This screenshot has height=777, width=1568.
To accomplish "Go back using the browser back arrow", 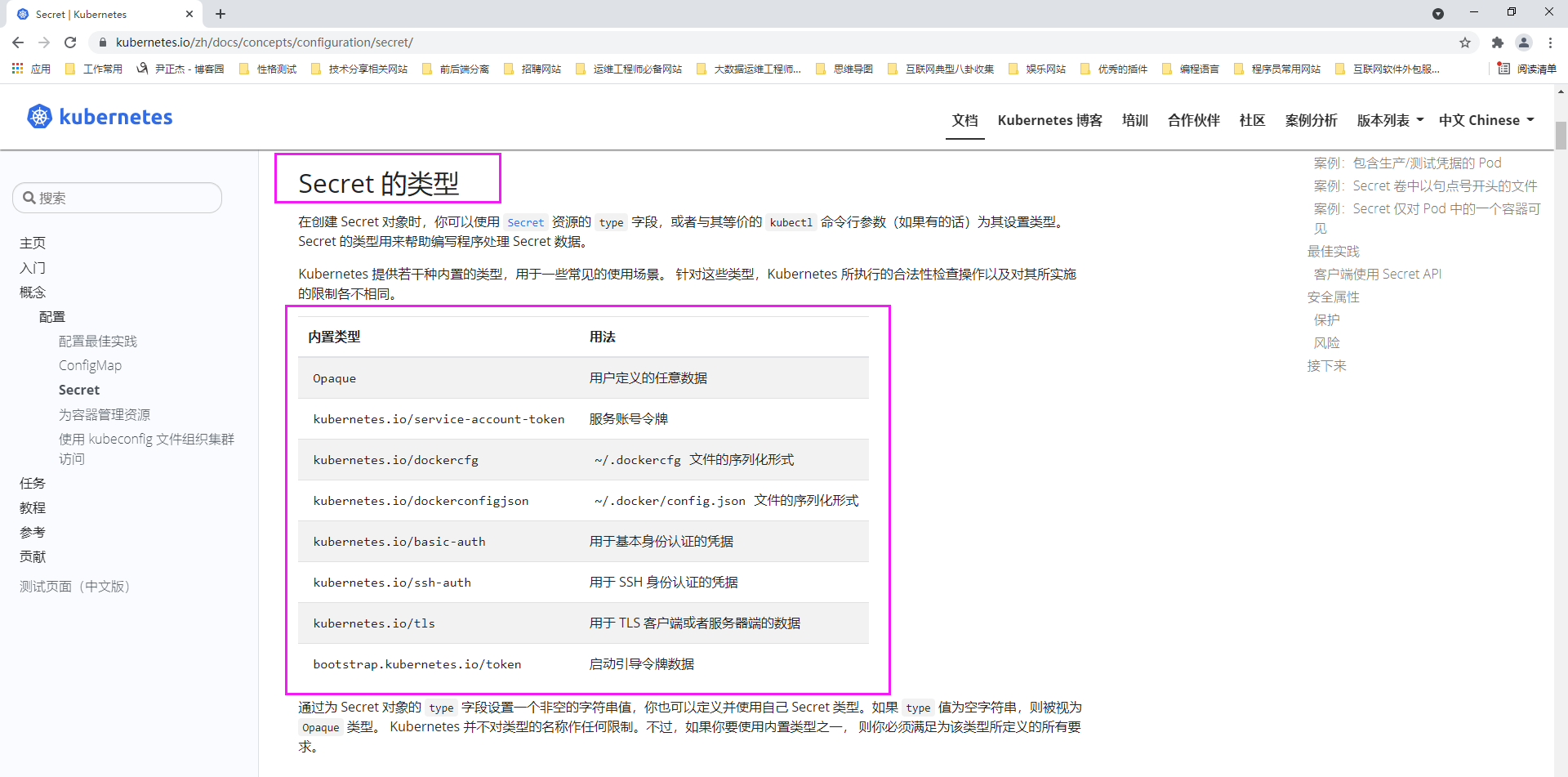I will [x=18, y=42].
